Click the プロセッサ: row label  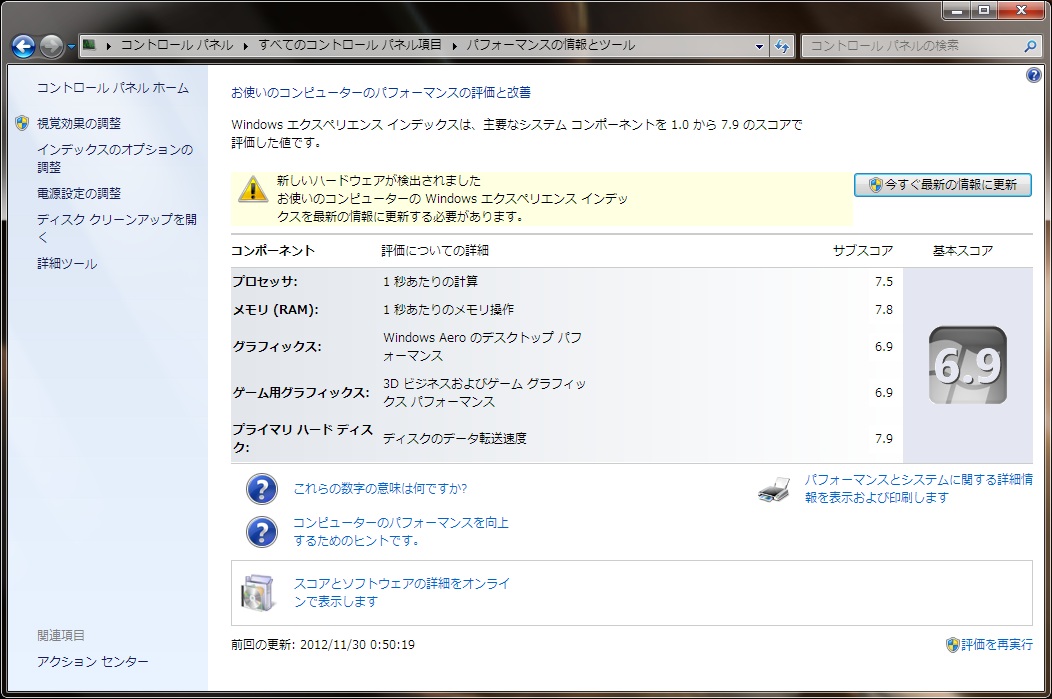265,282
